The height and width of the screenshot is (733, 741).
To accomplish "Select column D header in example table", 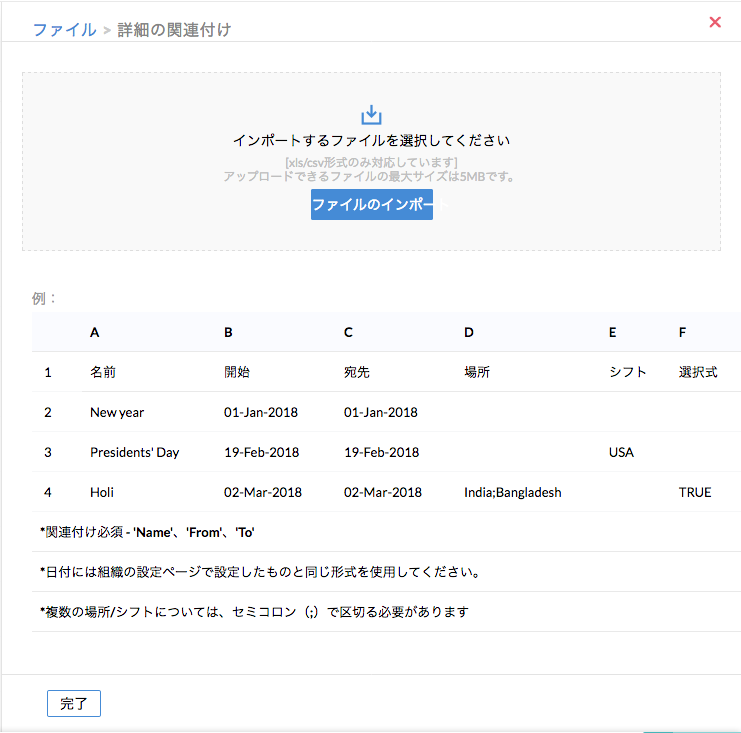I will pos(469,332).
